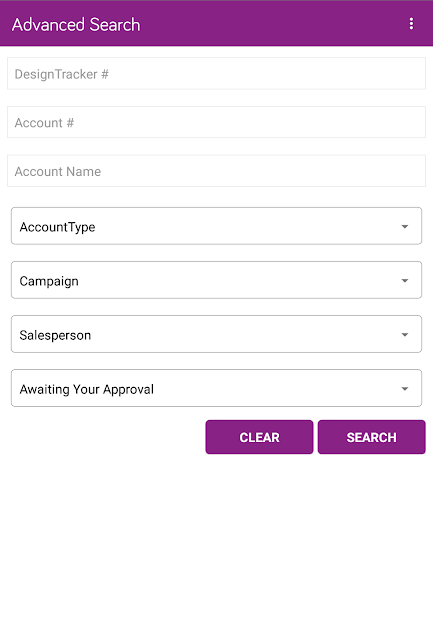Viewport: 433px width, 640px height.
Task: Click the SEARCH button
Action: 371,437
